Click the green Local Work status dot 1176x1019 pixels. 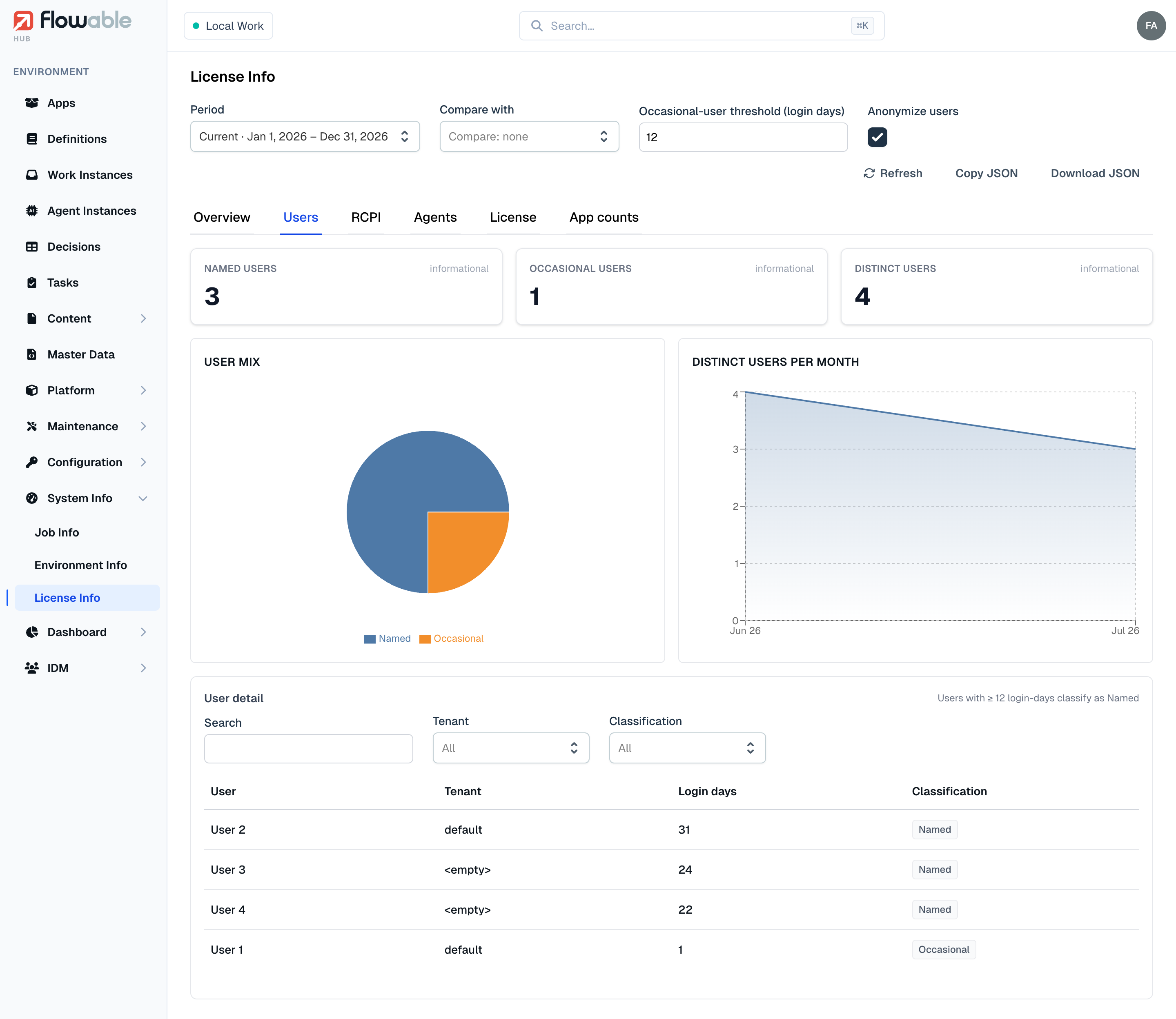pos(196,26)
